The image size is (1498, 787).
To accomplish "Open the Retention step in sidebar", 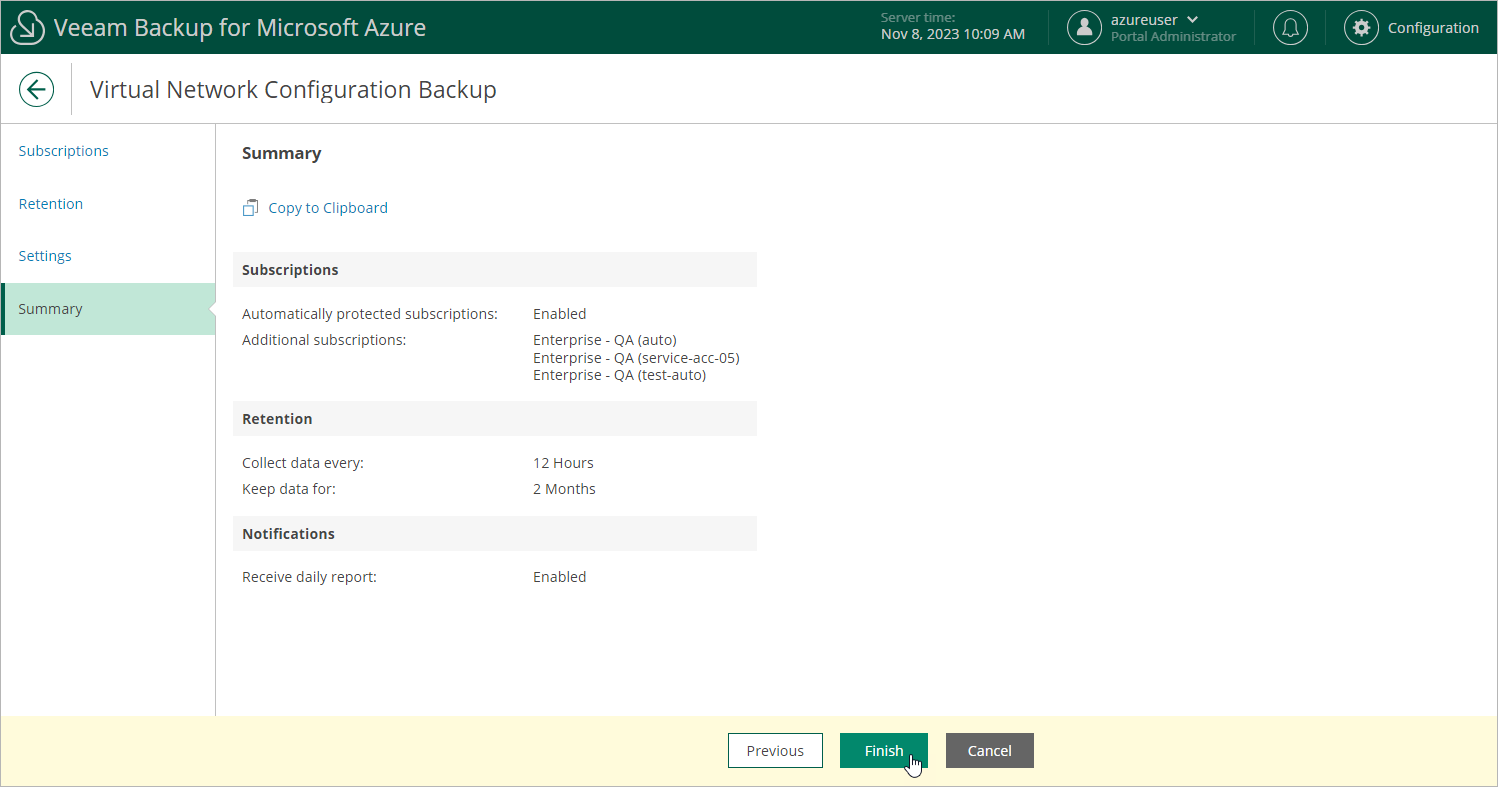I will pos(51,204).
